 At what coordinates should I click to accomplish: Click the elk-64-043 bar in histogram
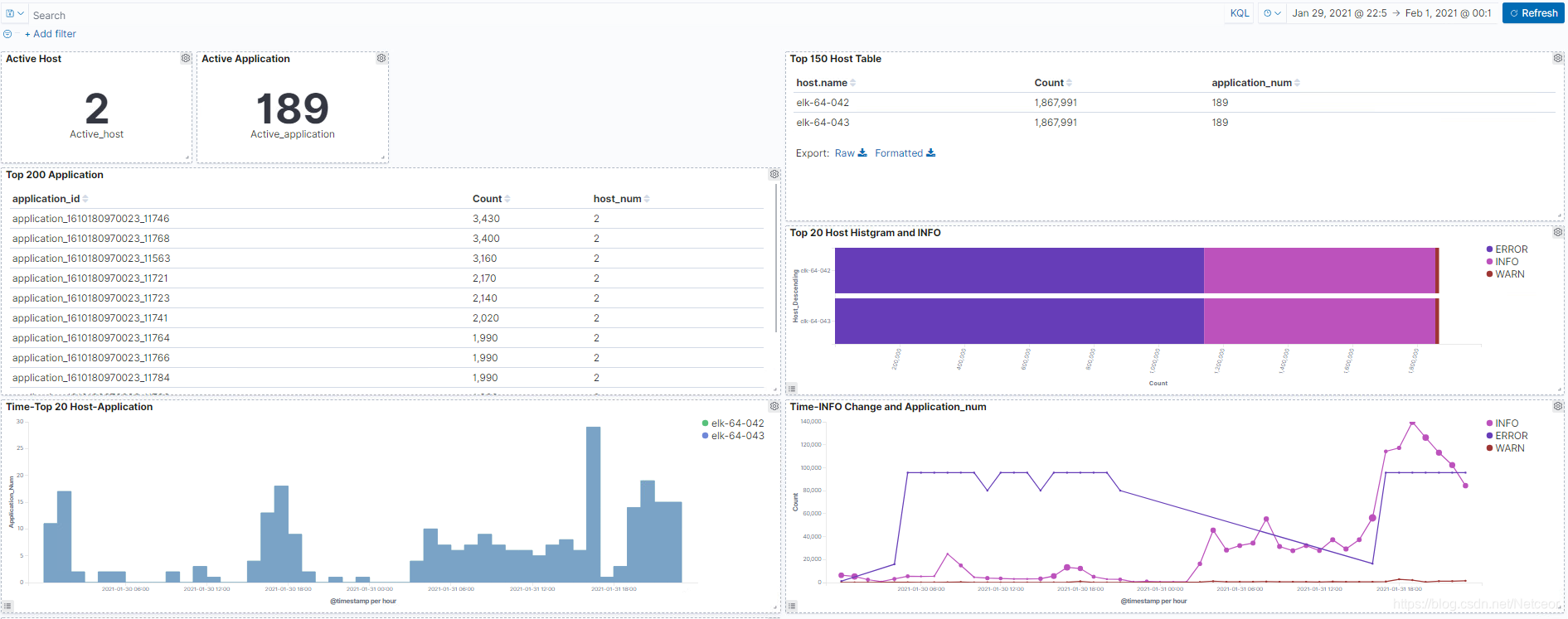click(x=1136, y=321)
